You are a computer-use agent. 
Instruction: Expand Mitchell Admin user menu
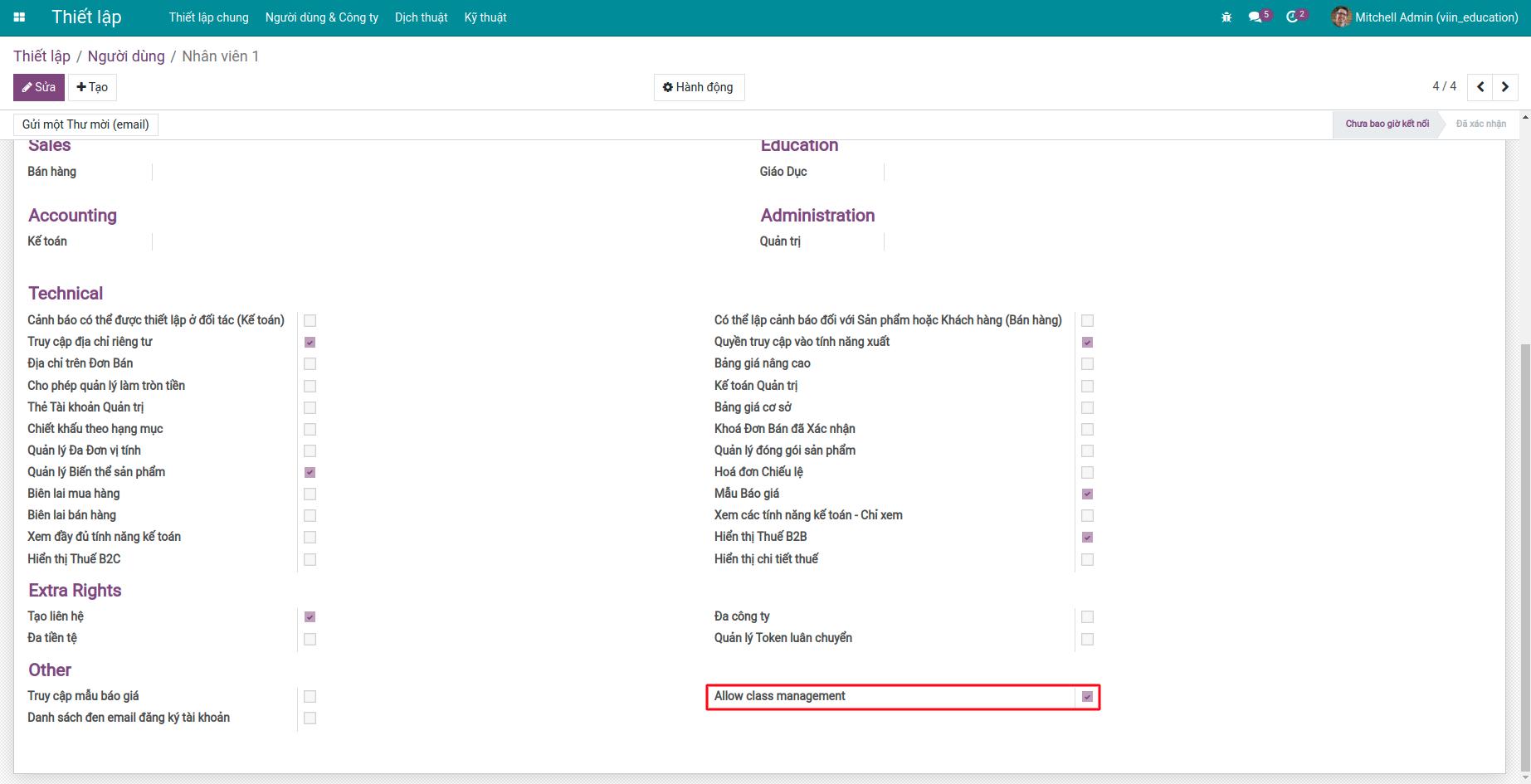1426,17
